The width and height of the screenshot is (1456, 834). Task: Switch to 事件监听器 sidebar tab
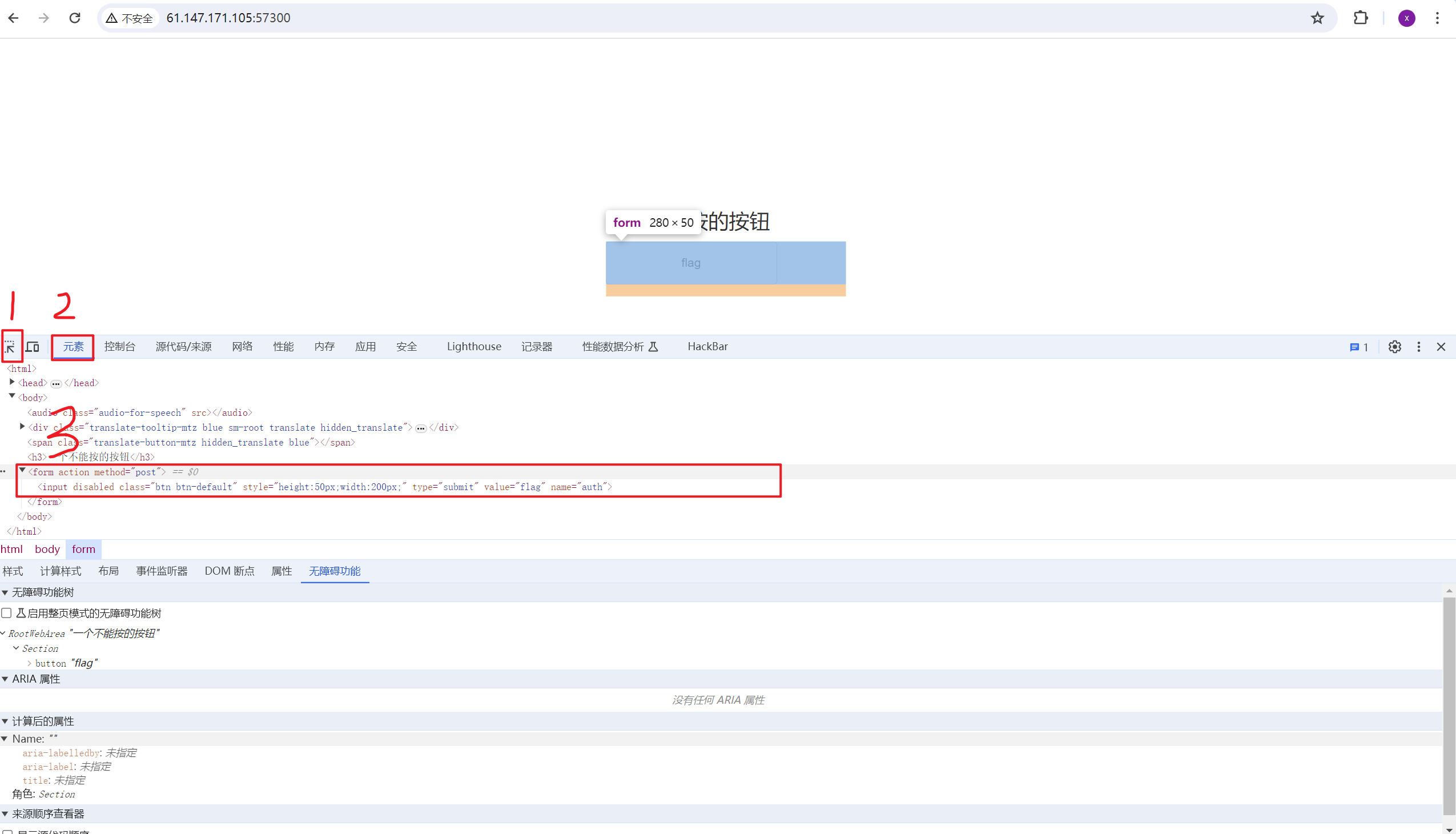[162, 571]
